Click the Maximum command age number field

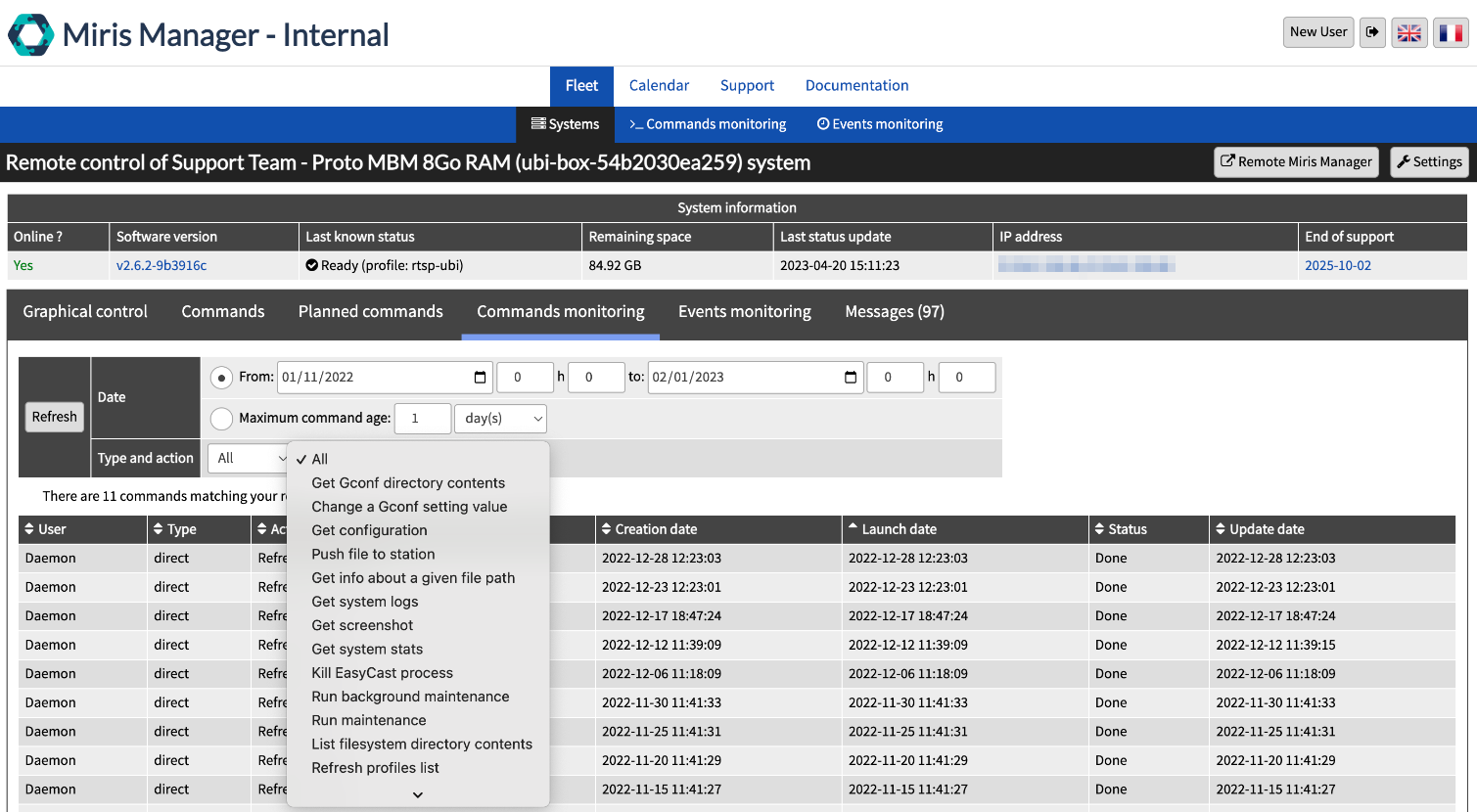click(x=423, y=419)
